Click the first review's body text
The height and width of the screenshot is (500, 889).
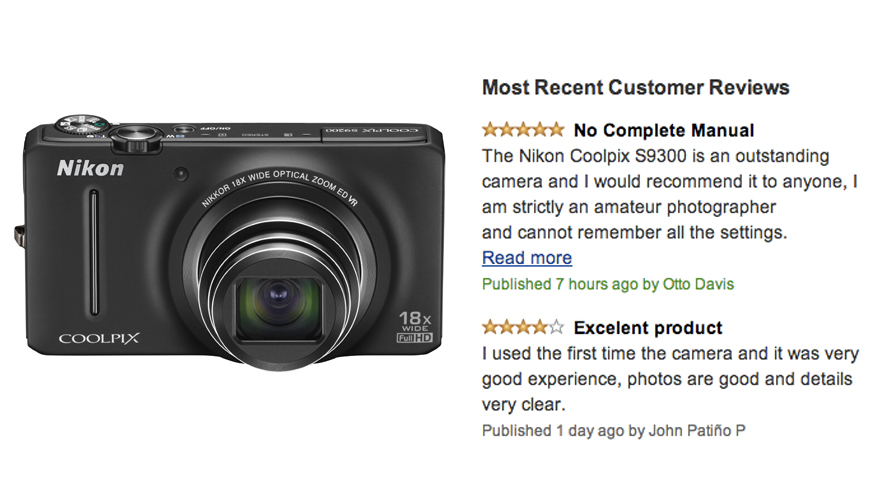coord(667,195)
